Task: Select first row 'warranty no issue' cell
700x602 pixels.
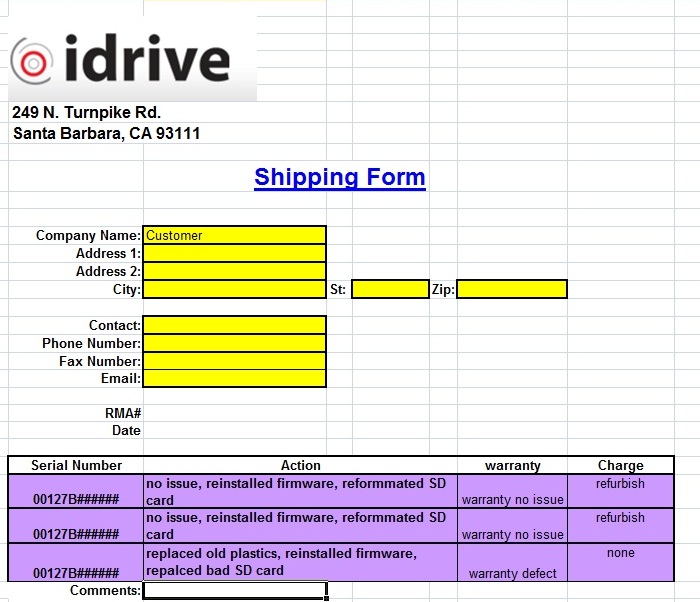Action: click(512, 491)
